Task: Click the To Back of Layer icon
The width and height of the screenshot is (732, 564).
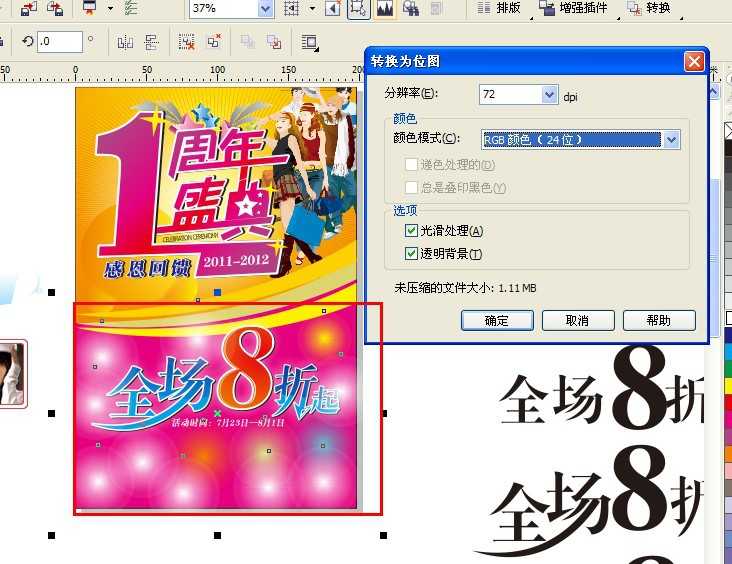Action: tap(274, 42)
